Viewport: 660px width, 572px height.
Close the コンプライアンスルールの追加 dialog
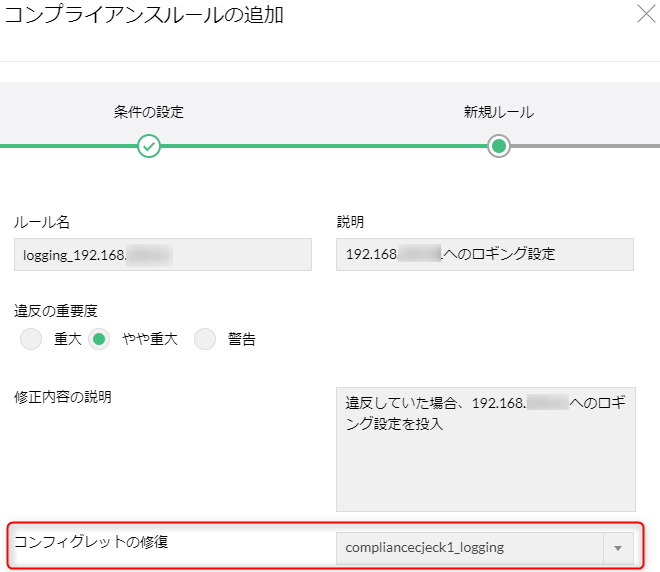(x=647, y=14)
